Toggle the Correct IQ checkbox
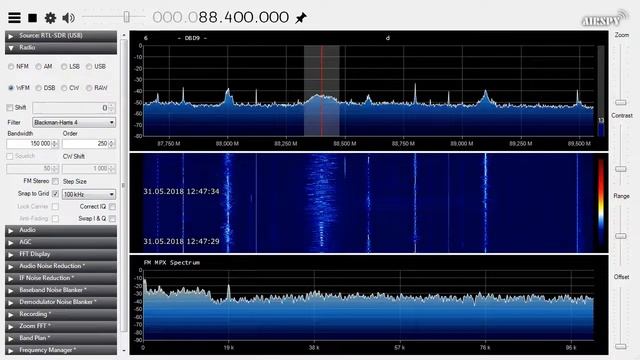The width and height of the screenshot is (640, 360). pos(112,207)
